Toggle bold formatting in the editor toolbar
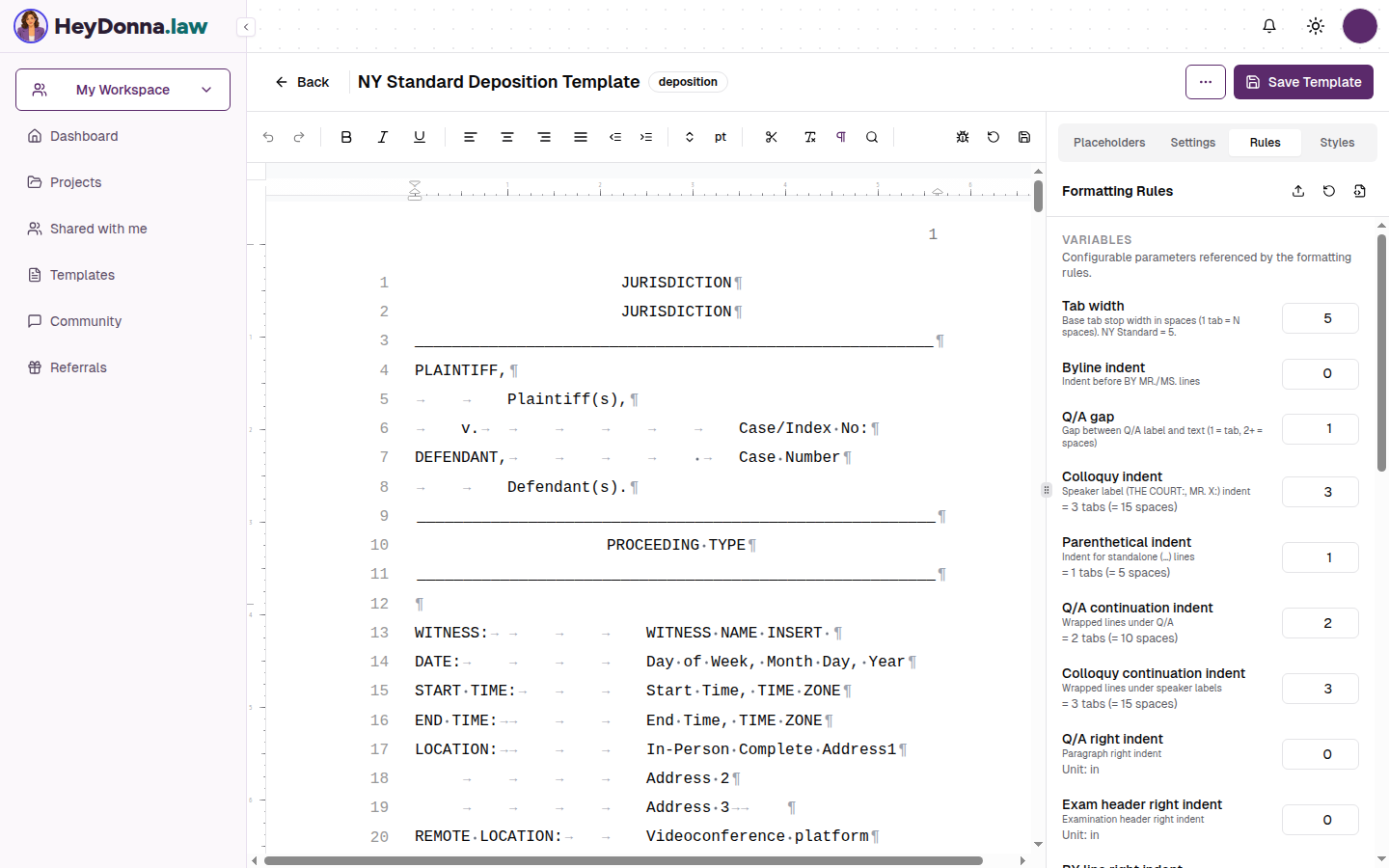Image resolution: width=1389 pixels, height=868 pixels. [346, 137]
